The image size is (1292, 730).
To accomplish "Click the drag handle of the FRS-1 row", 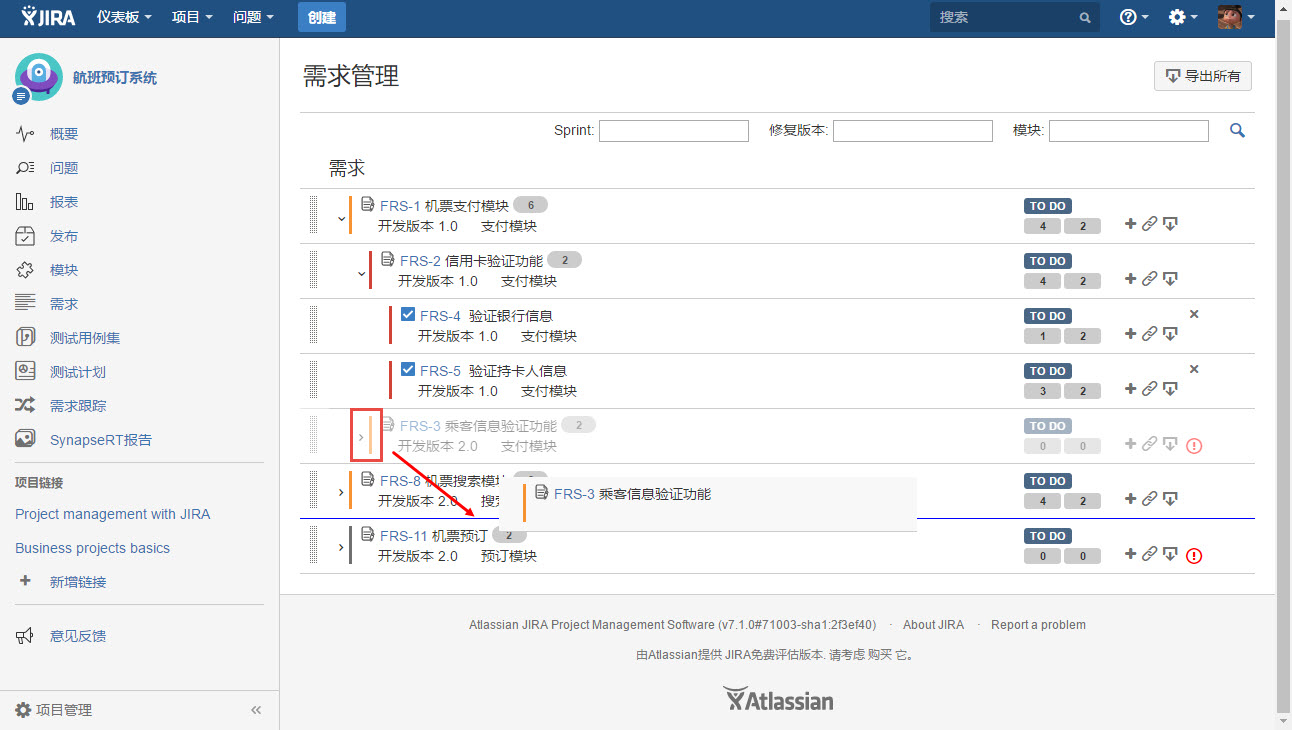I will coord(313,215).
